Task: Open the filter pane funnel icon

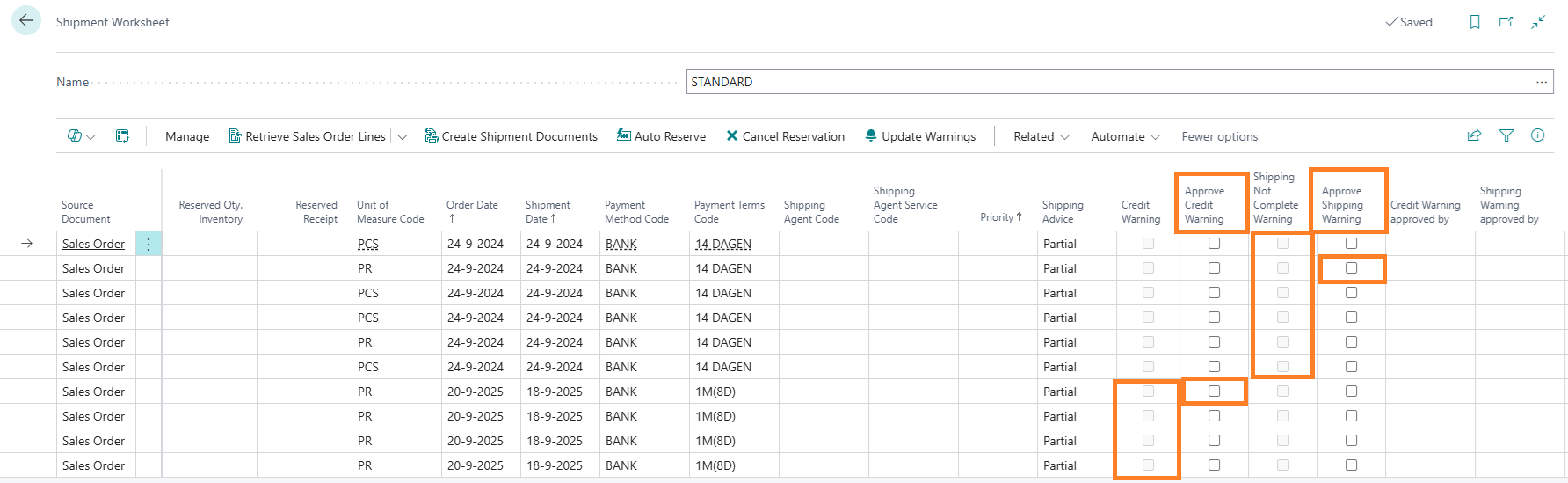Action: [1506, 135]
